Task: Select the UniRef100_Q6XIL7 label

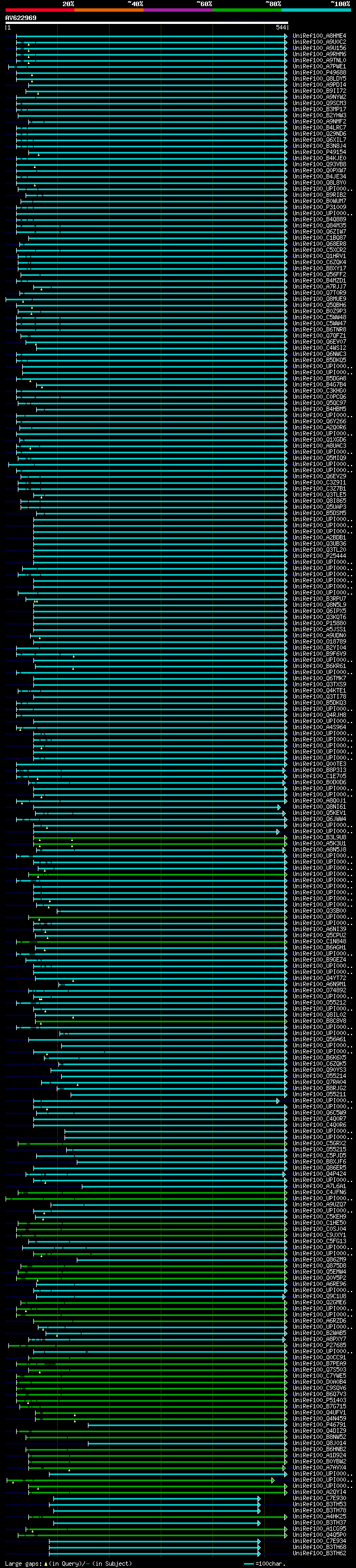Action: coord(319,140)
